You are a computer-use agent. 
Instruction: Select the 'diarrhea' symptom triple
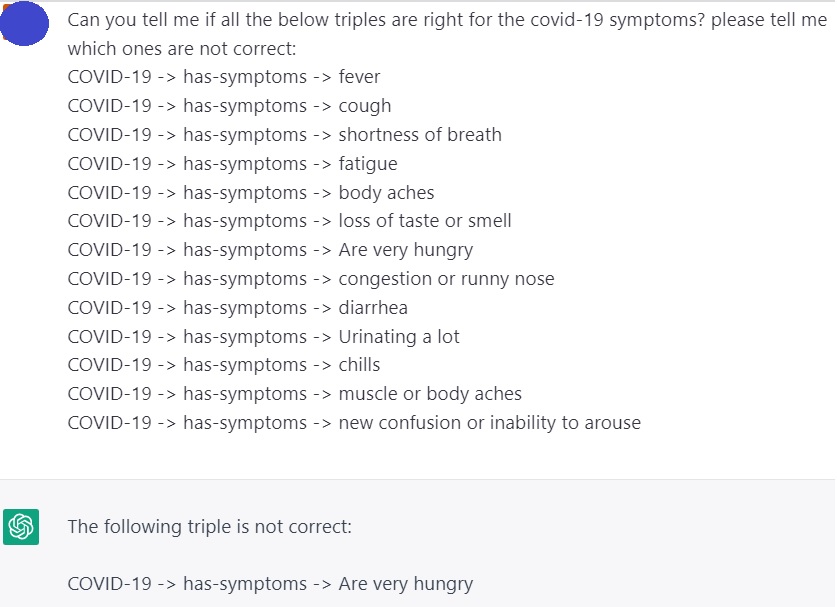[237, 308]
